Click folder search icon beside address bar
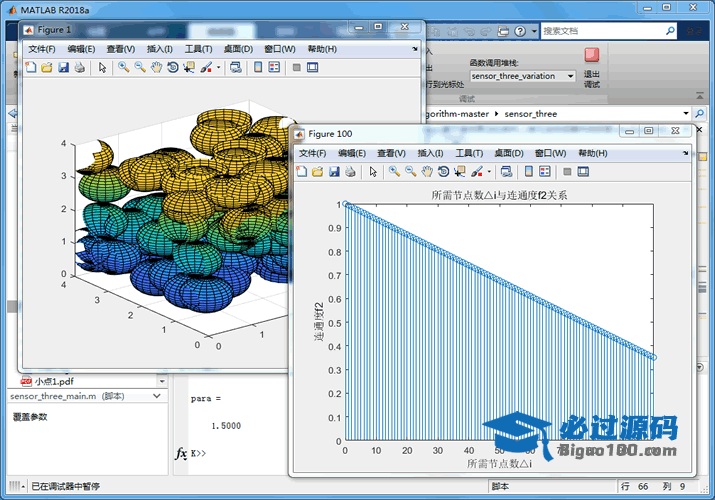715x500 pixels. tap(699, 113)
